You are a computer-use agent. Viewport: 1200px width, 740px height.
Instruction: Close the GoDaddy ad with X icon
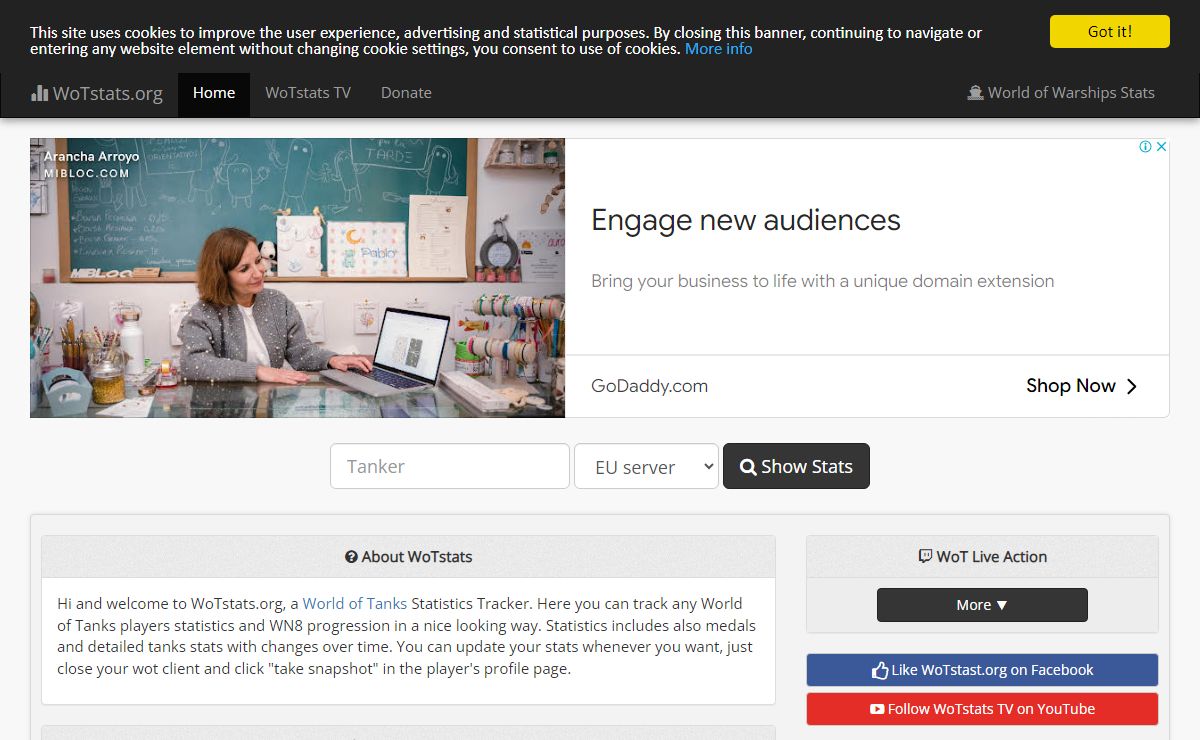click(x=1161, y=147)
